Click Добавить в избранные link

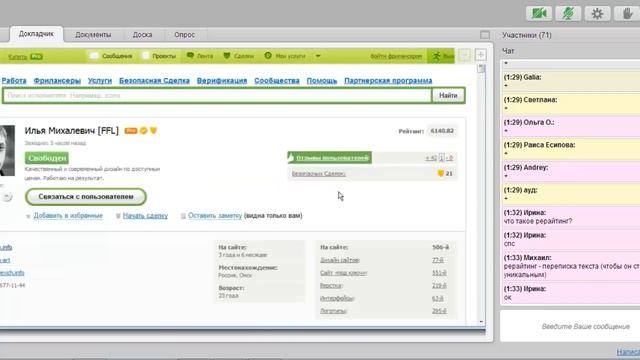pyautogui.click(x=68, y=216)
